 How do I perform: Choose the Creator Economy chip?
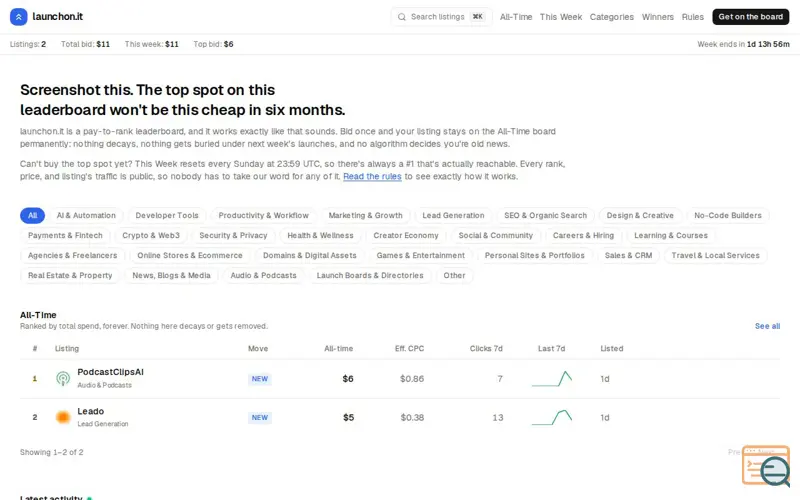click(406, 235)
